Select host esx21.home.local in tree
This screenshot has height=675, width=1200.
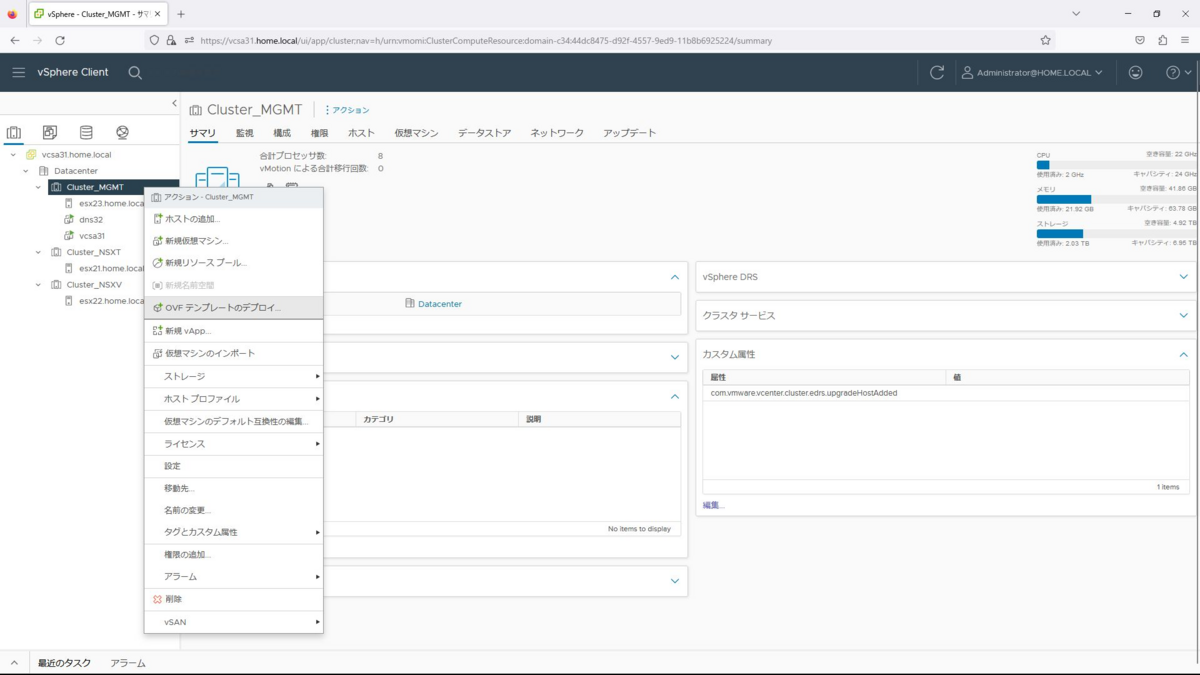111,268
